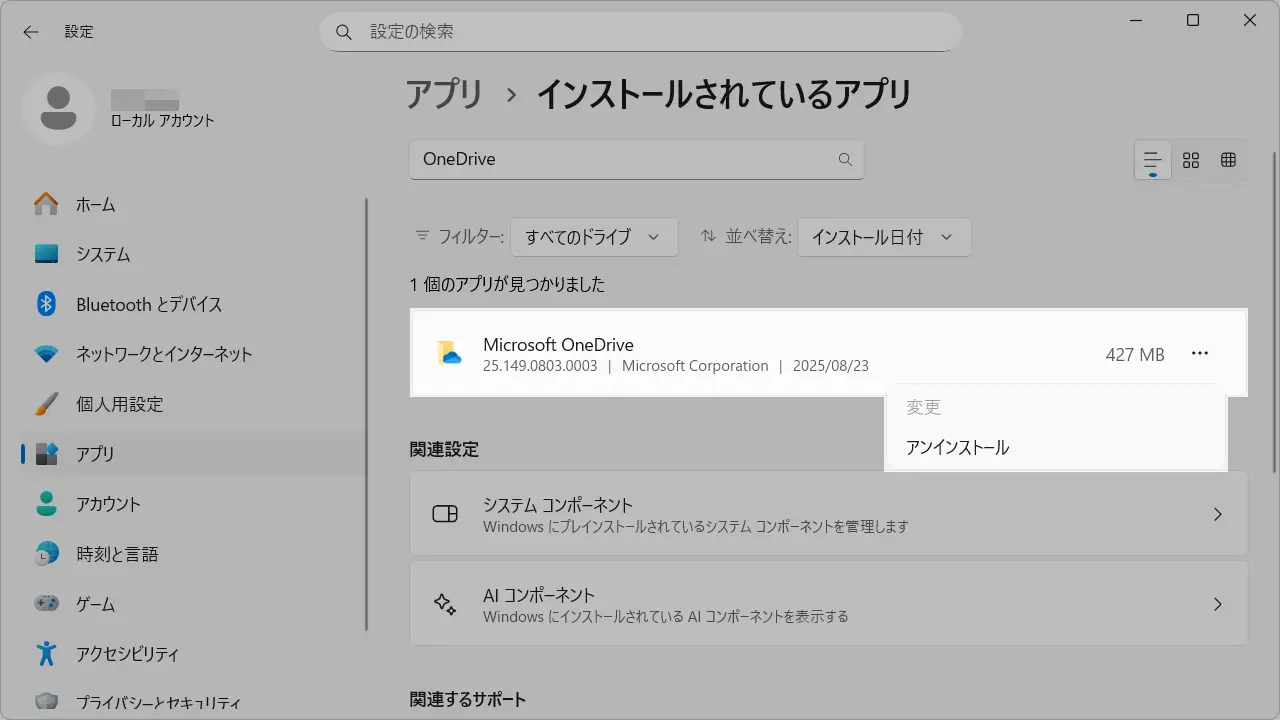Click the ローカル アカウント label
The width and height of the screenshot is (1280, 720).
point(163,121)
